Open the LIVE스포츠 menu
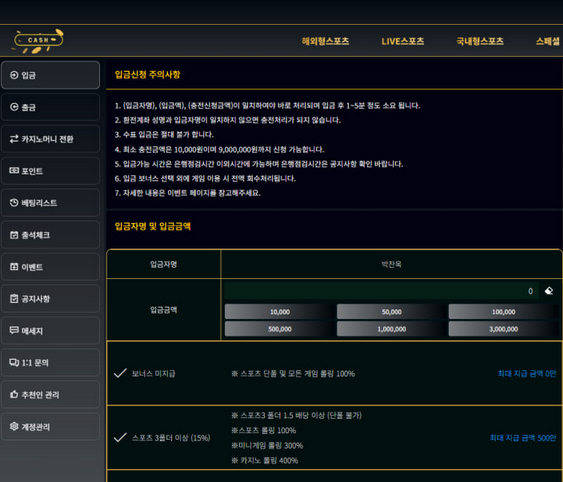 (403, 41)
